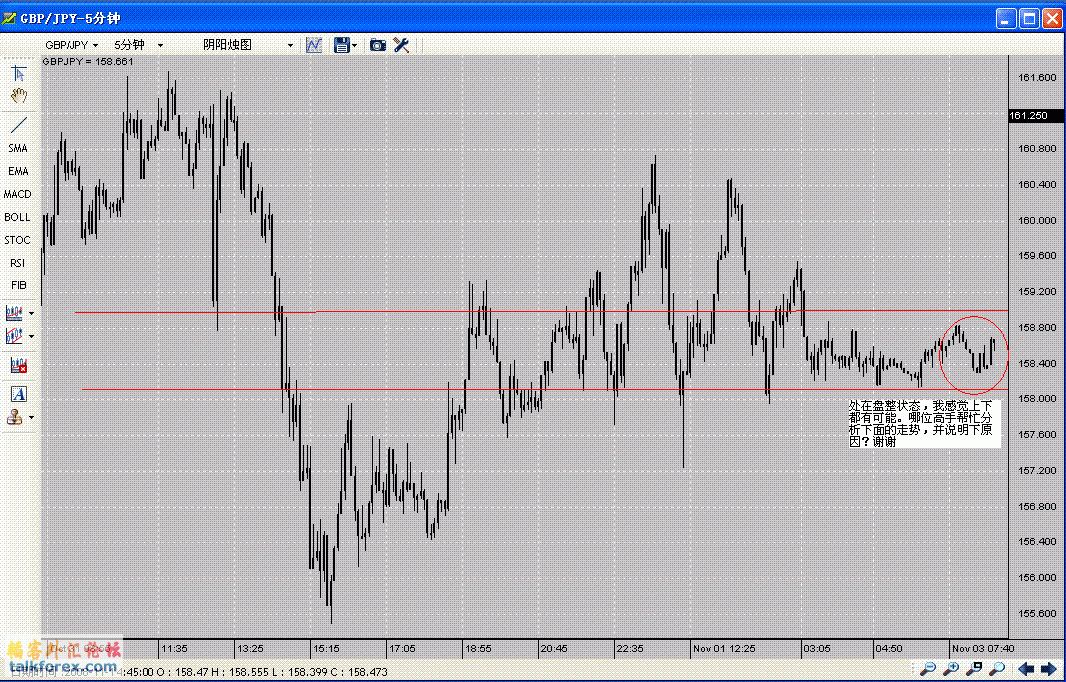Toggle the RSI indicator
Viewport: 1066px width, 682px height.
(x=18, y=263)
